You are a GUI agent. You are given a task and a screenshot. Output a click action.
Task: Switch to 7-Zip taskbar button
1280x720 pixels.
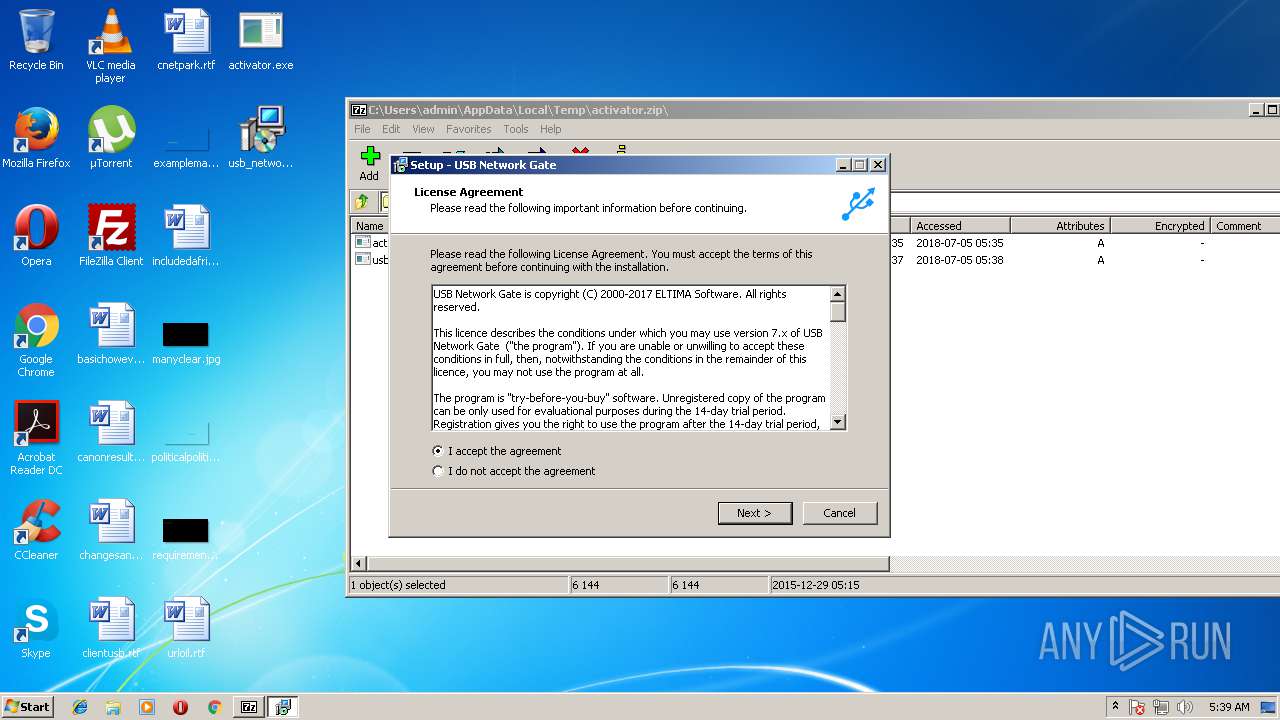pos(249,707)
